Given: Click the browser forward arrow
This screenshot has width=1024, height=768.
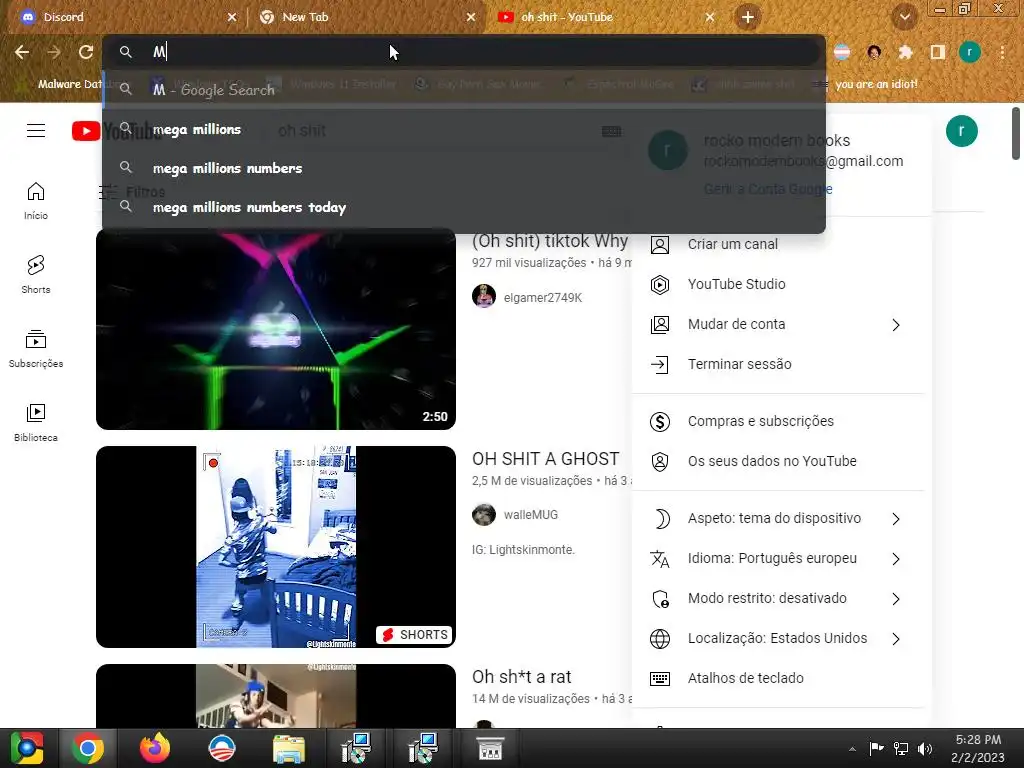Looking at the screenshot, I should pyautogui.click(x=54, y=52).
